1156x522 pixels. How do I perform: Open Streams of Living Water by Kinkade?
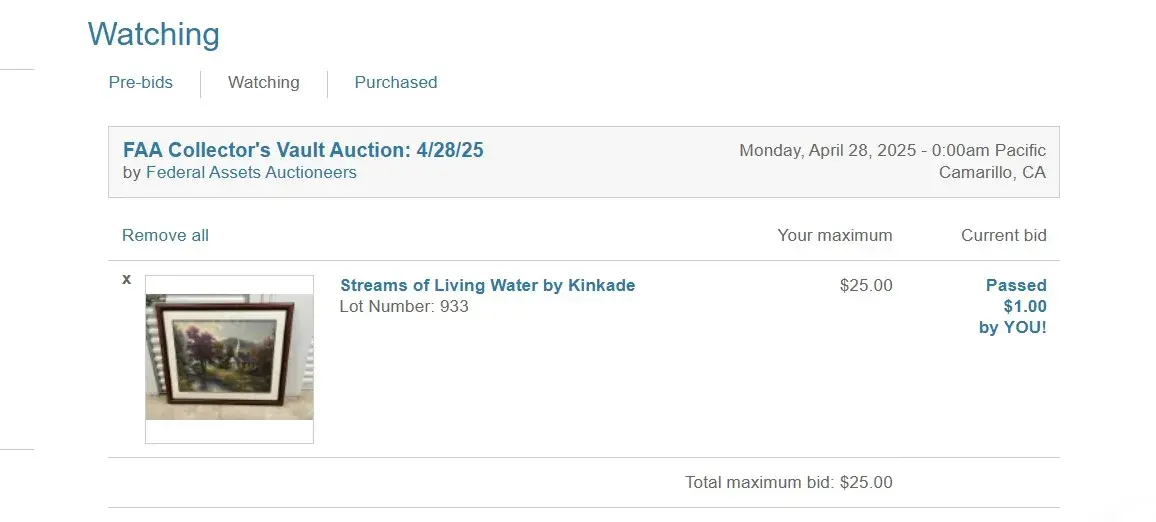click(x=487, y=285)
